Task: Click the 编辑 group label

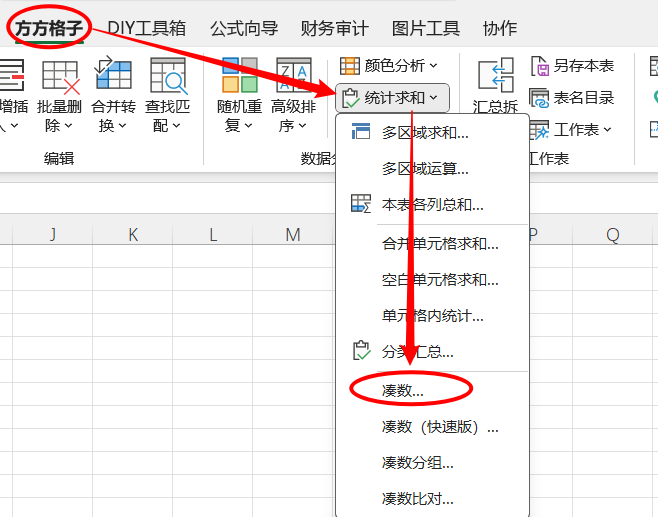Action: [x=59, y=159]
